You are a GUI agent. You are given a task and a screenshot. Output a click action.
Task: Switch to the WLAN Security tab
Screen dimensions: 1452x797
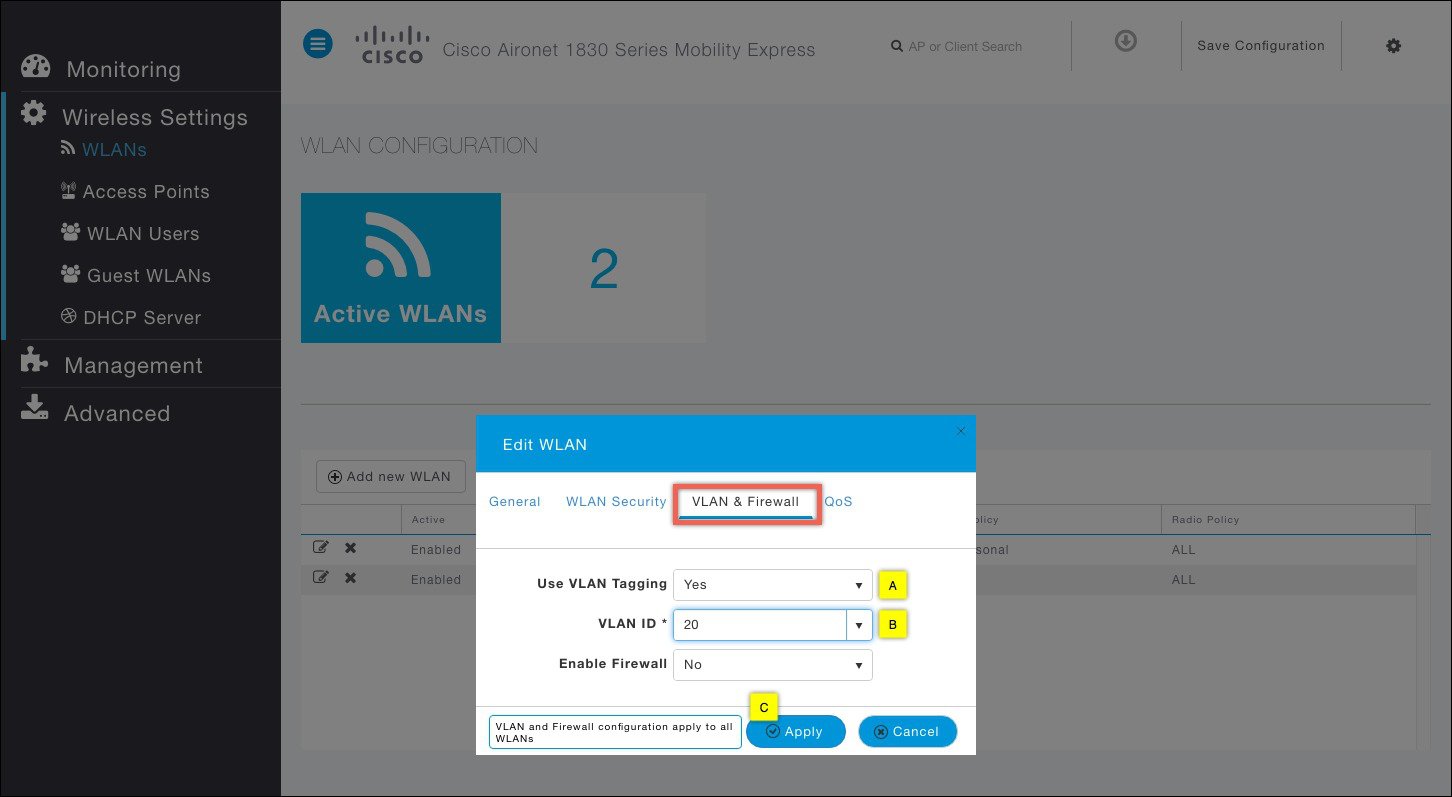pos(615,501)
